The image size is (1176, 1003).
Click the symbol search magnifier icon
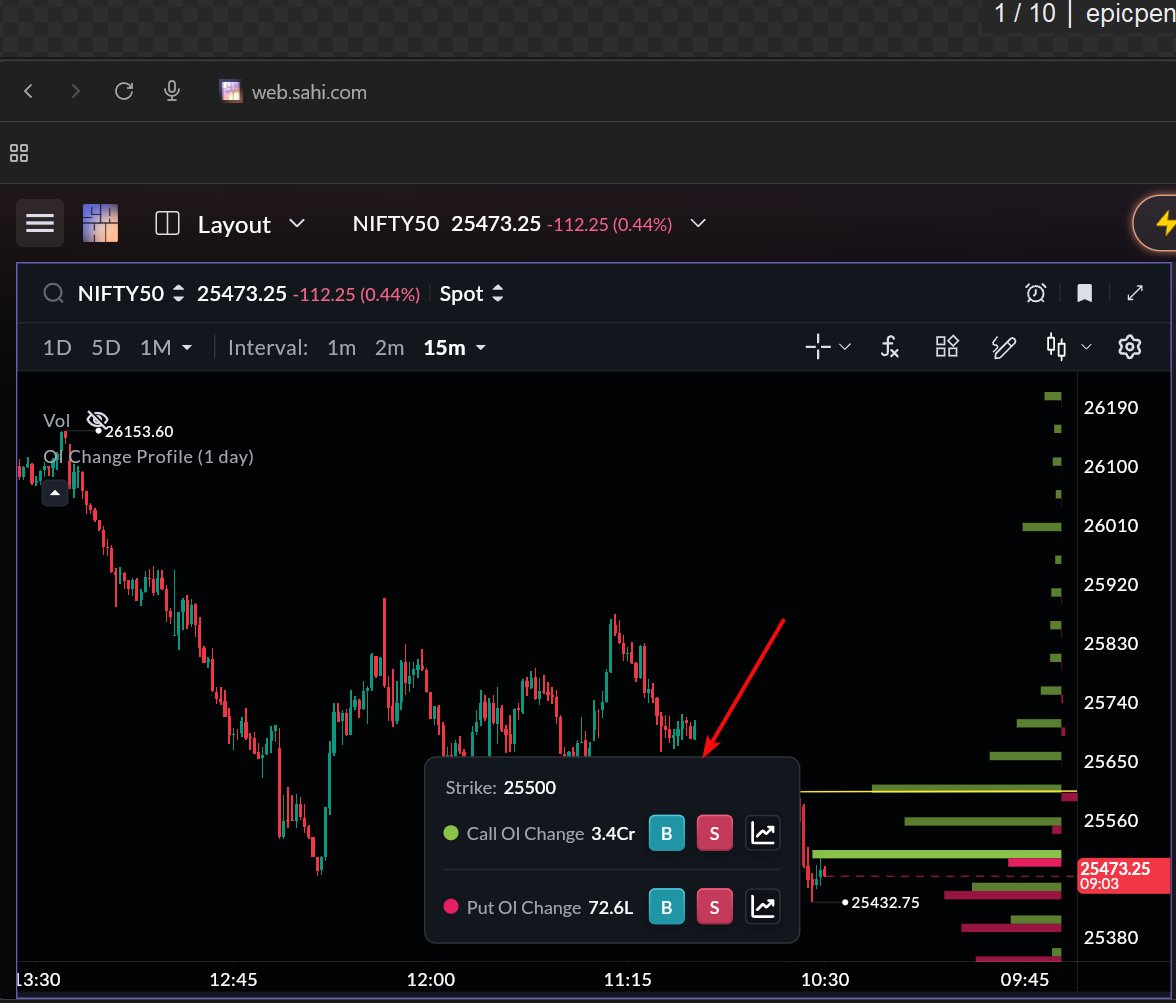[x=53, y=293]
